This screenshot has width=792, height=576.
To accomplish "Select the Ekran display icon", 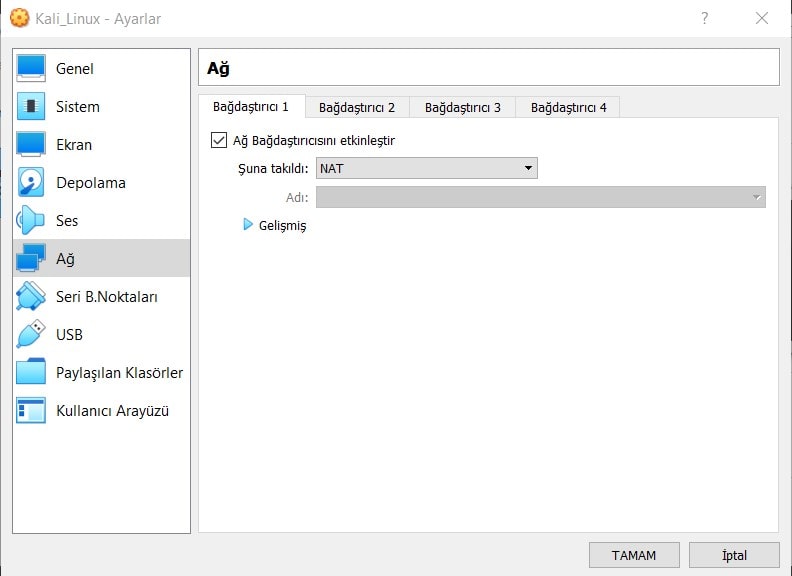I will (x=31, y=144).
